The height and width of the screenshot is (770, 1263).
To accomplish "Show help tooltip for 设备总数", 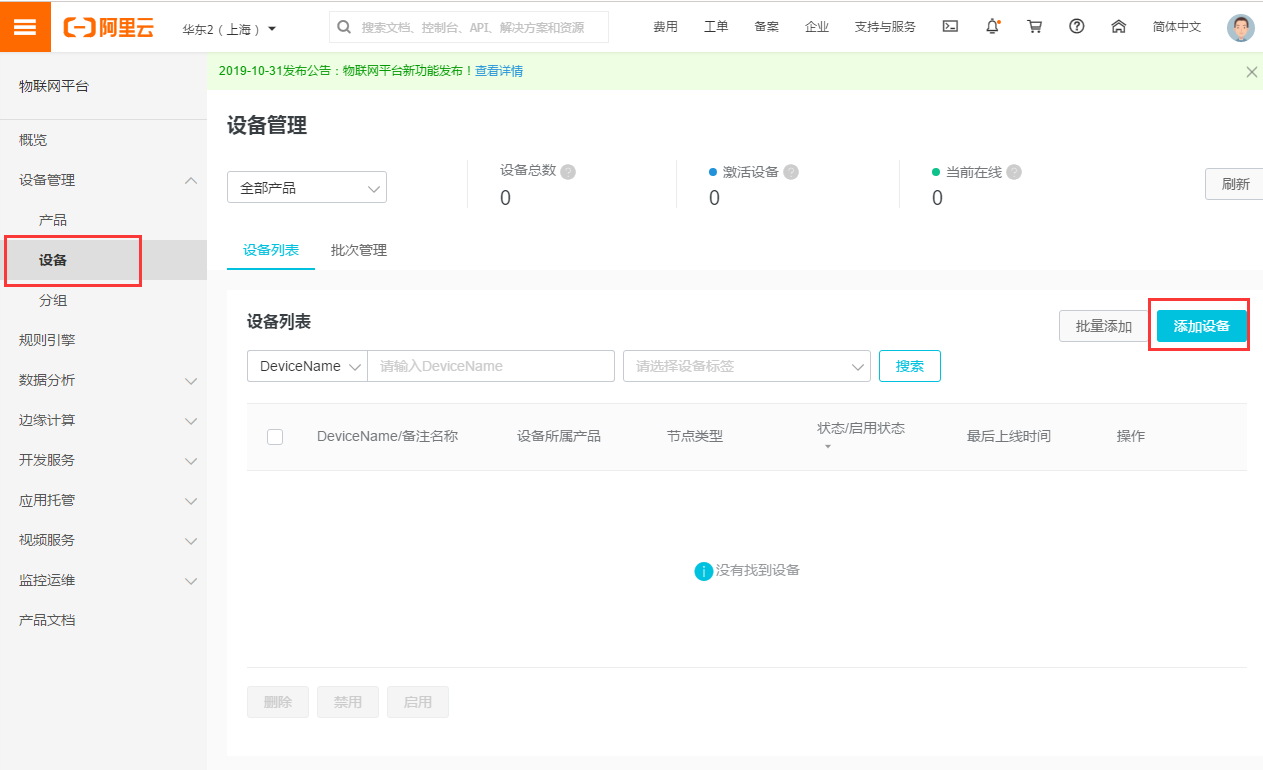I will point(568,172).
